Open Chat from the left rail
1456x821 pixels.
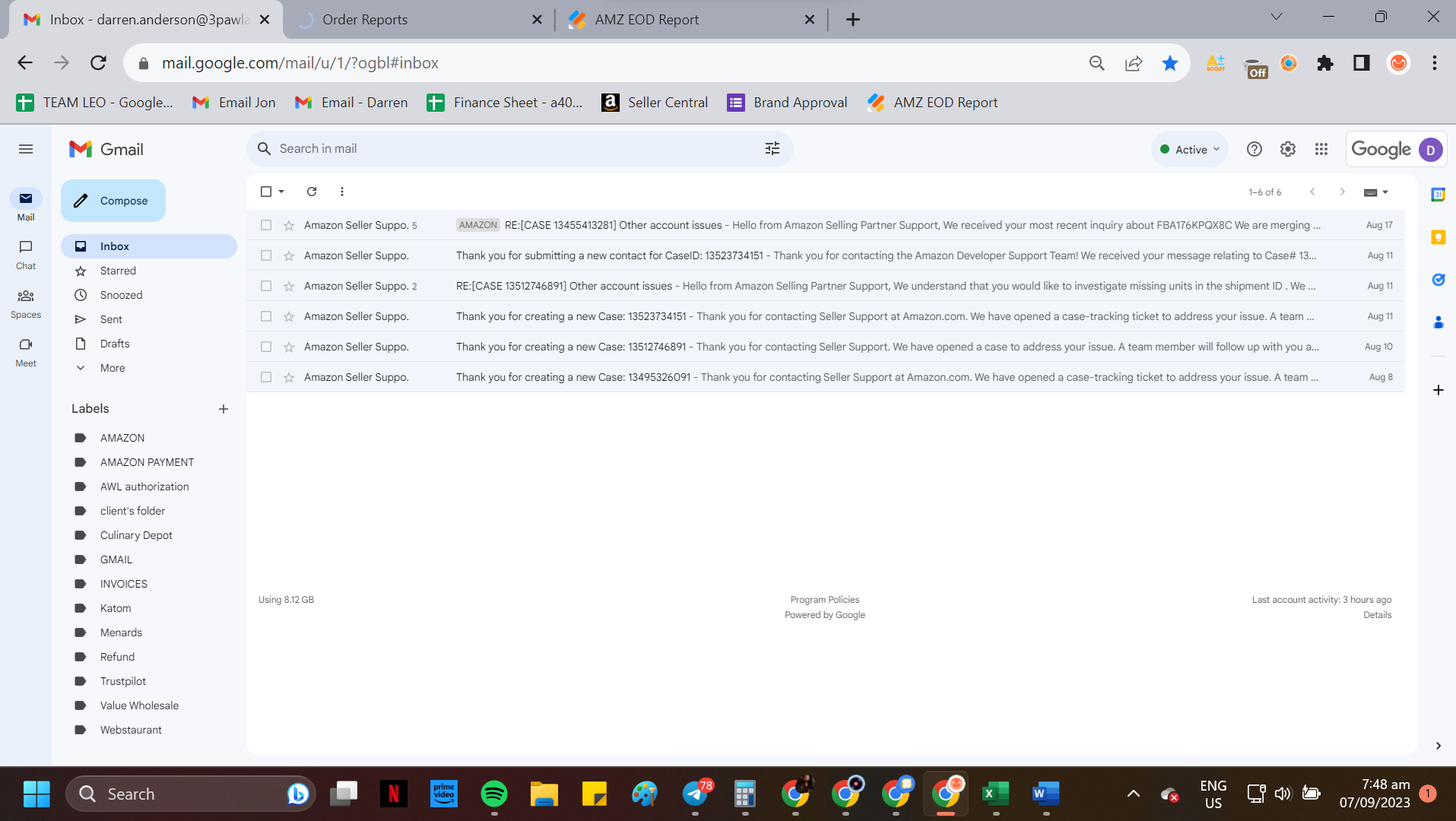point(26,255)
